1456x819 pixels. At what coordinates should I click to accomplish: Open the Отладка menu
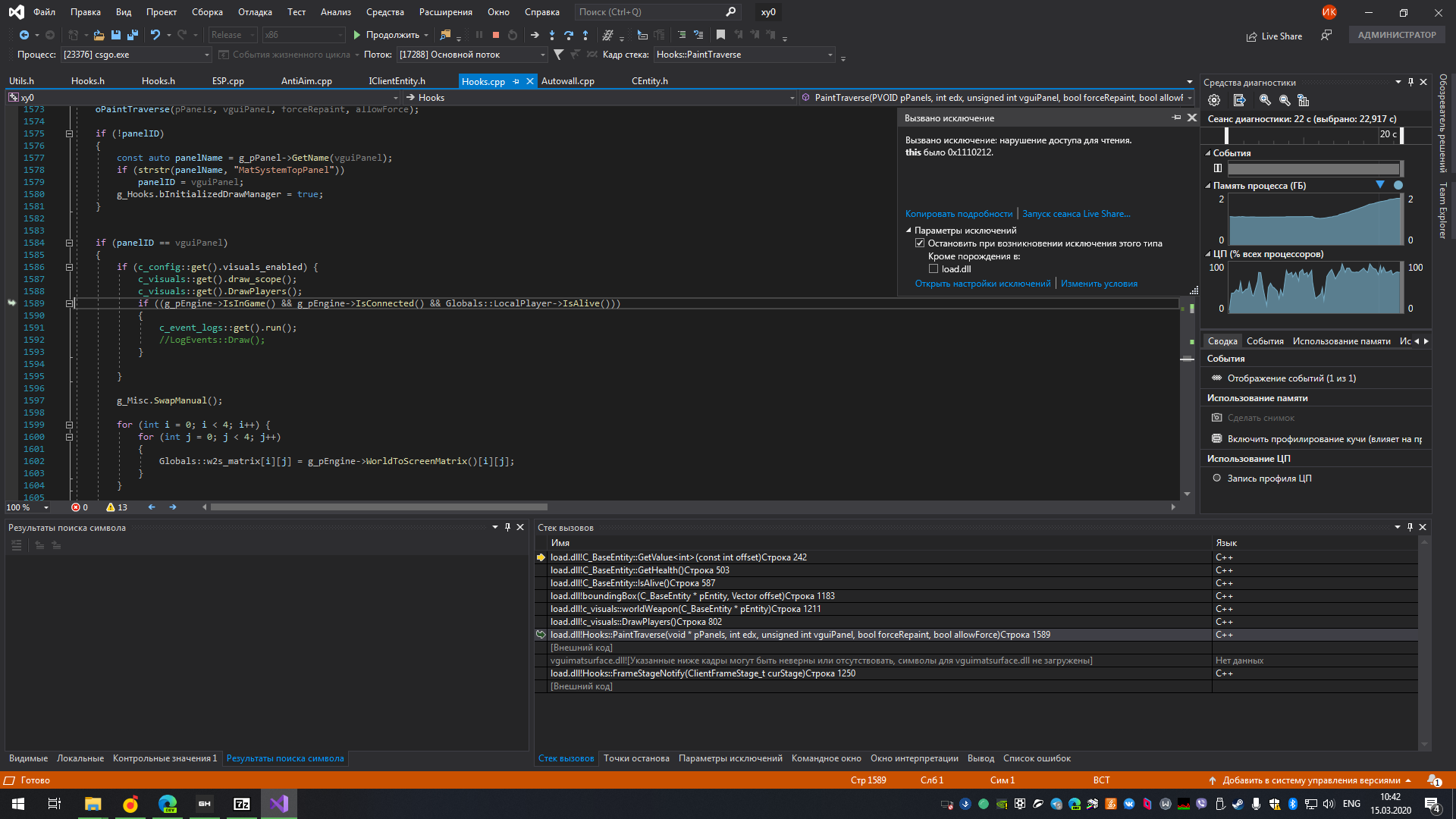tap(255, 12)
